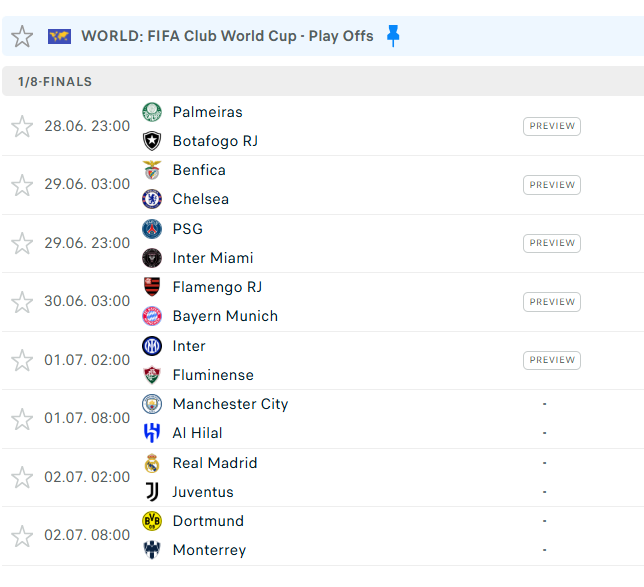
Task: Click the PSG club logo
Action: [152, 229]
